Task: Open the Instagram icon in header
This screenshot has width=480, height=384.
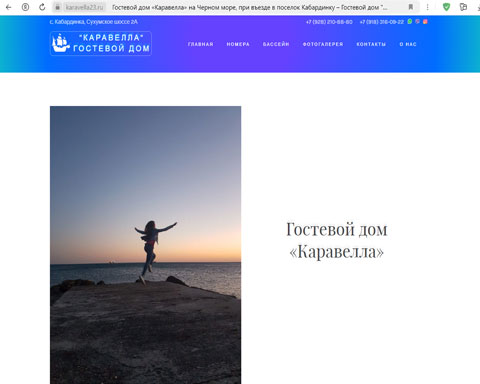Action: point(425,22)
